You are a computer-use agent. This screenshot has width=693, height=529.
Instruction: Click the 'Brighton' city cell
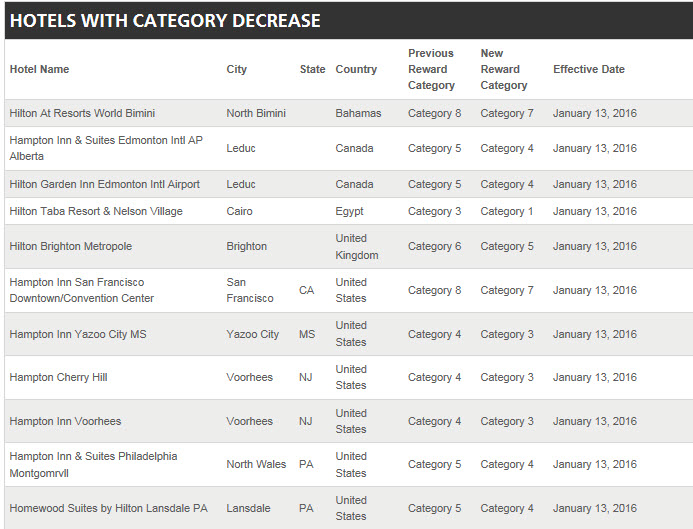[x=247, y=246]
